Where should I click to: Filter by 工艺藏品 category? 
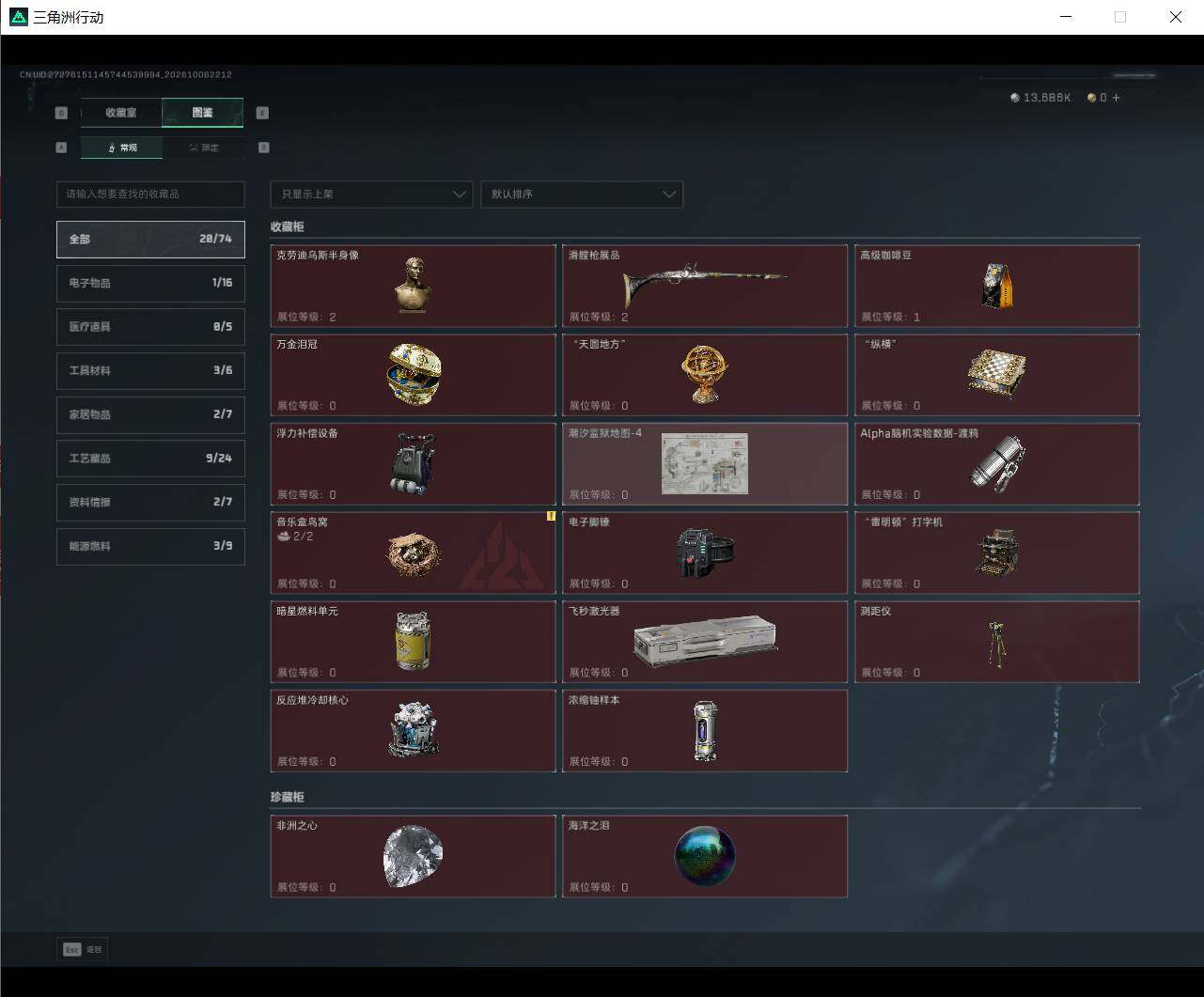click(150, 459)
